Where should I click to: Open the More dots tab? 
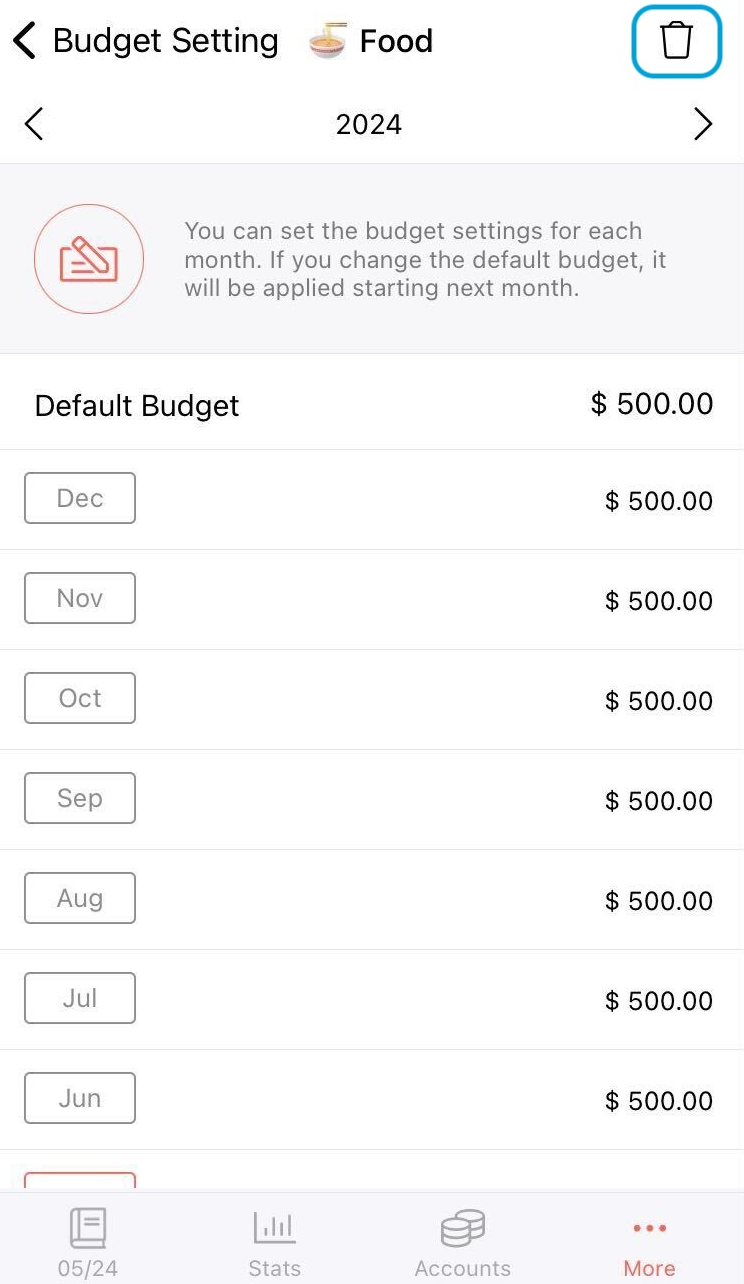tap(649, 1241)
